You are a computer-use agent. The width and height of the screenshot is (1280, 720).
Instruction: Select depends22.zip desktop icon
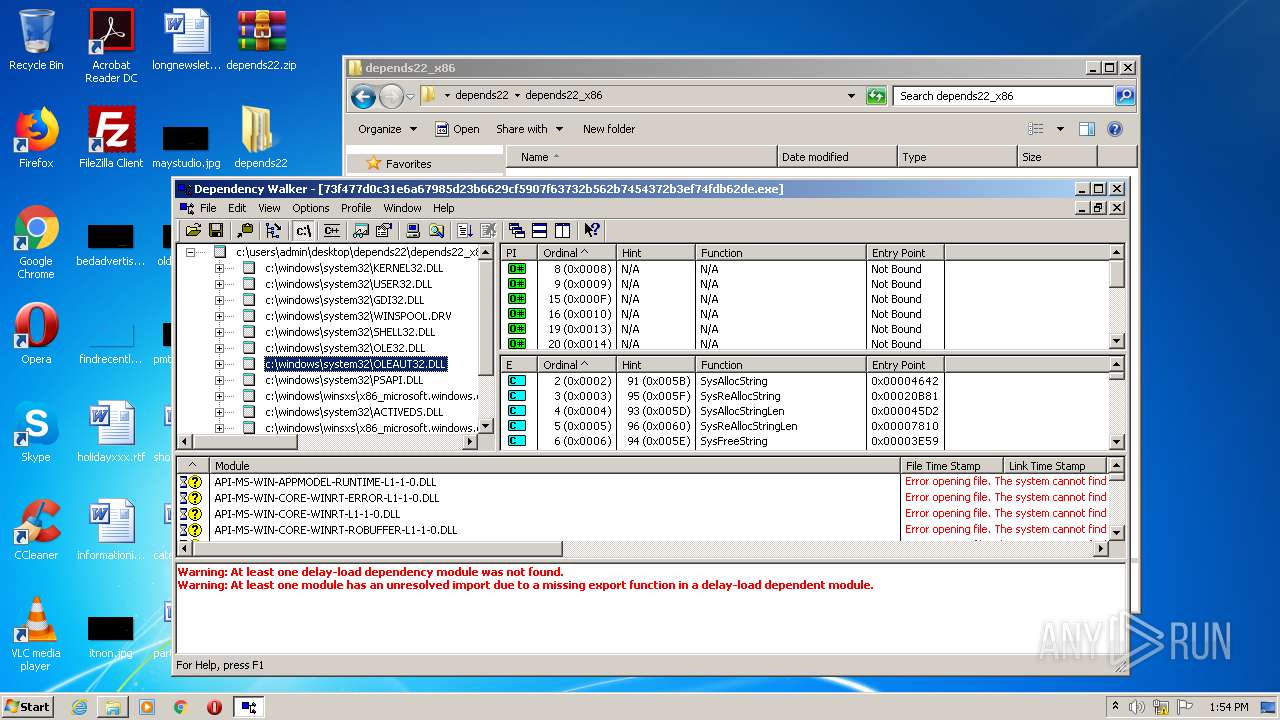pyautogui.click(x=261, y=40)
